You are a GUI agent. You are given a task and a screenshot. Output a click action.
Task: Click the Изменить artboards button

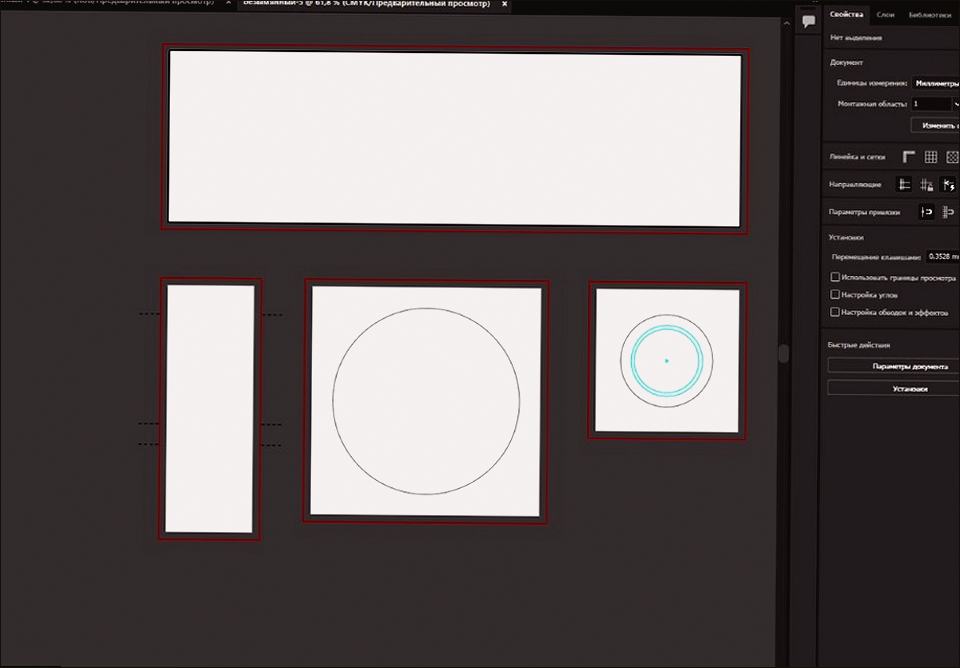pos(936,125)
